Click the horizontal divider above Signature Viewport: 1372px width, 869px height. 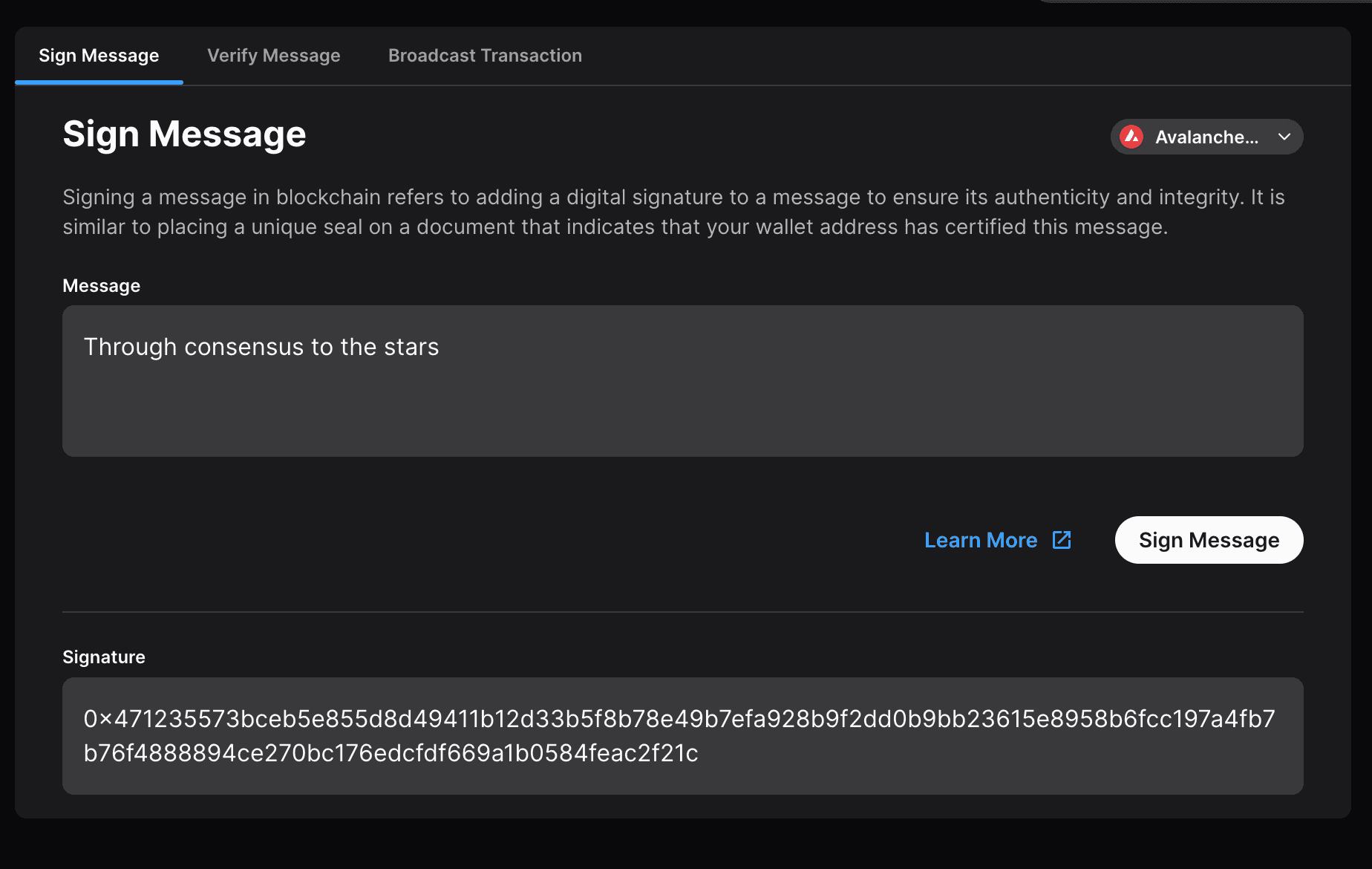pos(682,612)
